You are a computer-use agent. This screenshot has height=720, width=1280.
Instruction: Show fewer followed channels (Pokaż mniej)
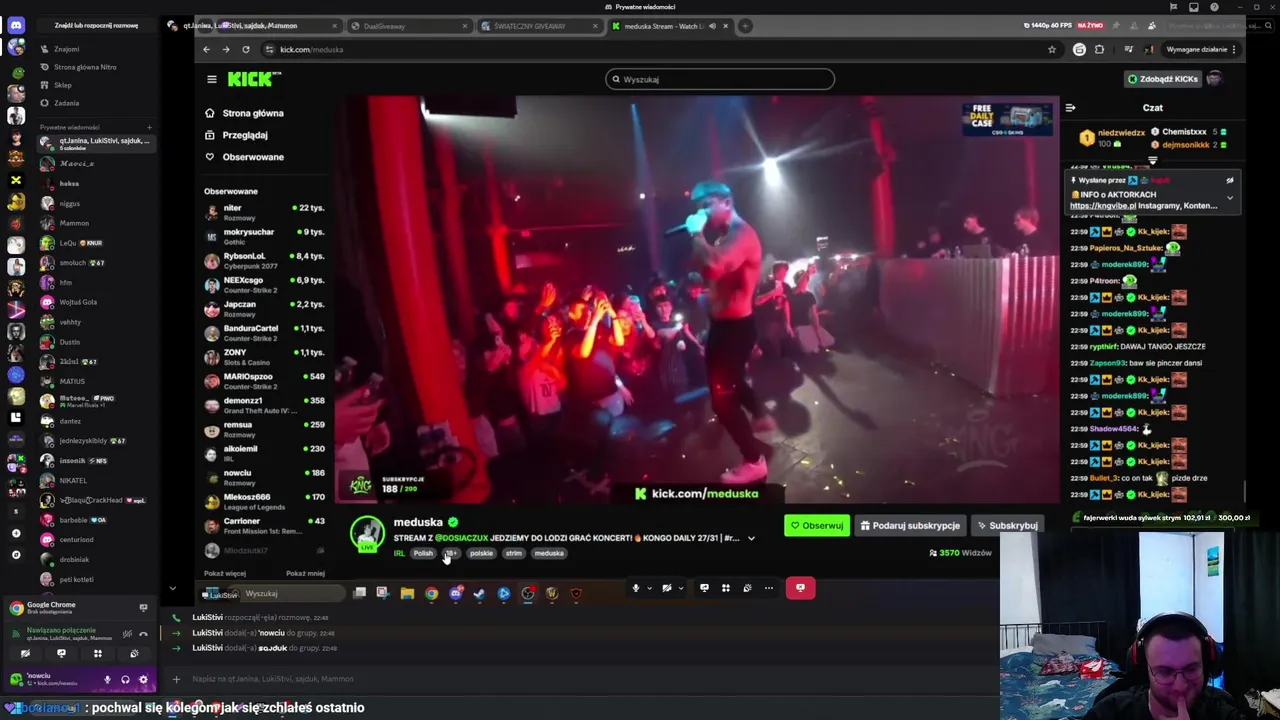click(305, 574)
